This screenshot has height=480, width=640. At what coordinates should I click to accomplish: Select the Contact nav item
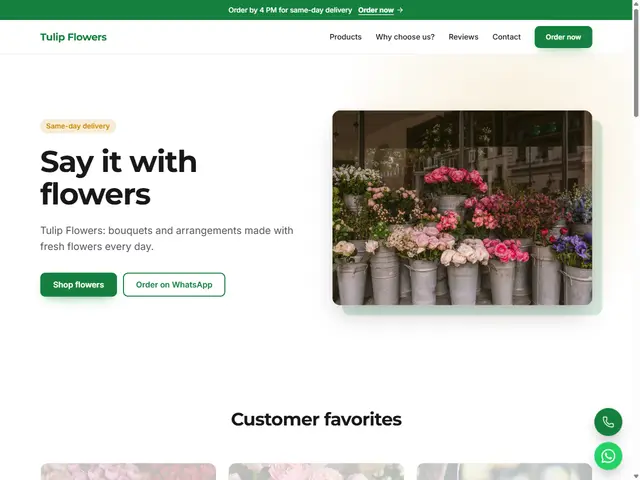coord(507,37)
